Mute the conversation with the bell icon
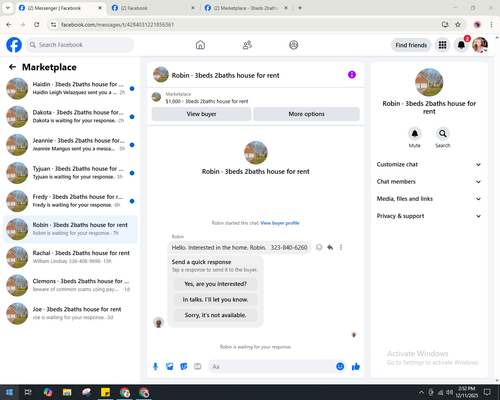 pyautogui.click(x=415, y=134)
